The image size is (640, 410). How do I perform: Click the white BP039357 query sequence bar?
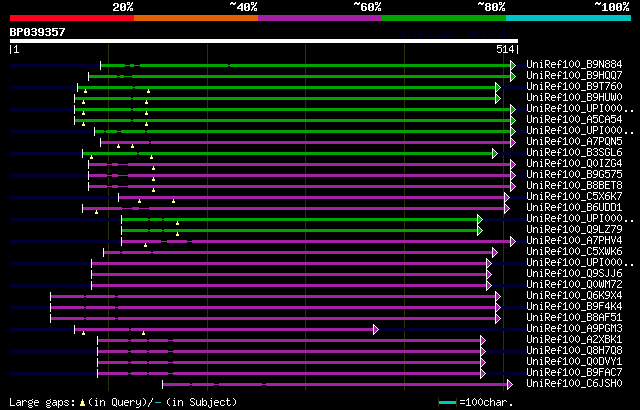pyautogui.click(x=264, y=41)
